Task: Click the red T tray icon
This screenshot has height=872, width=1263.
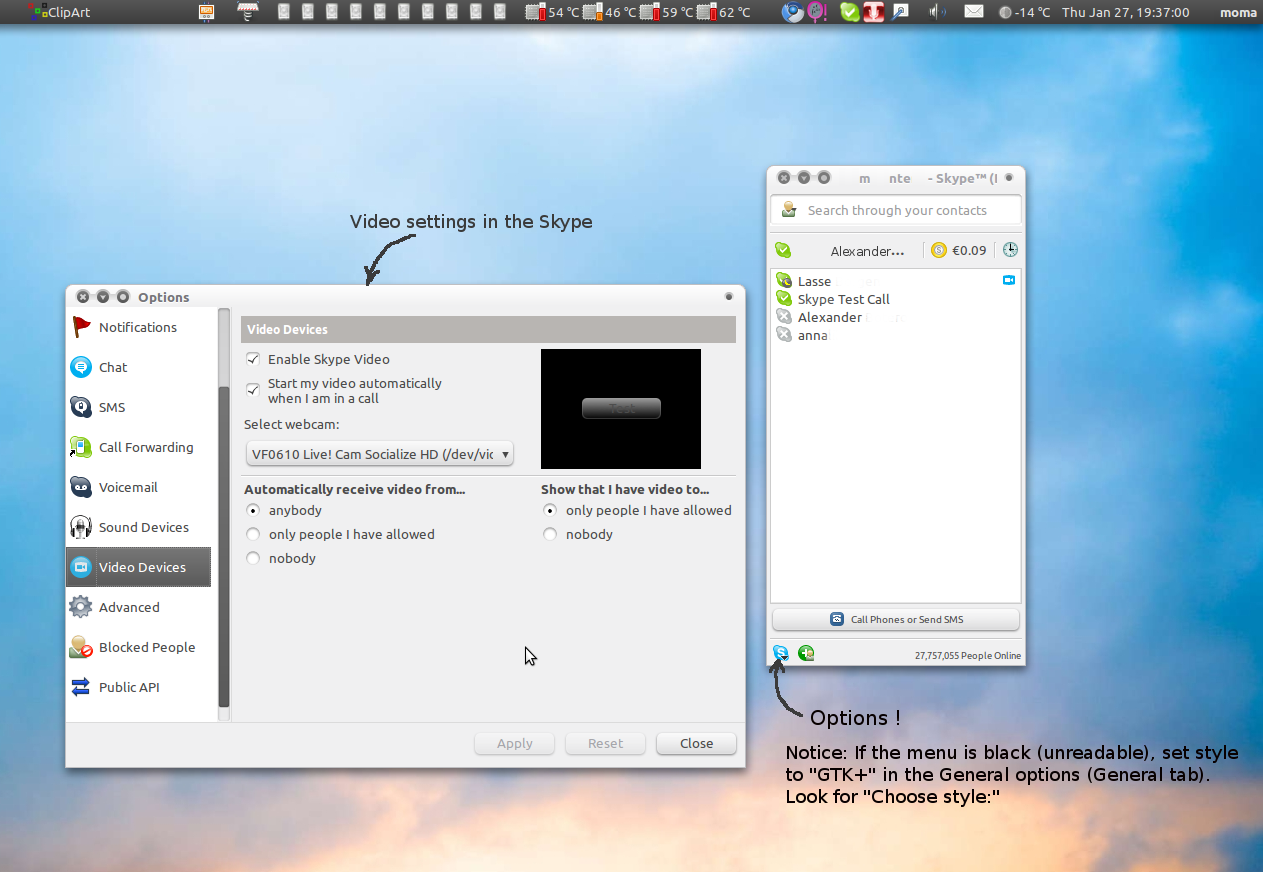Action: click(874, 12)
